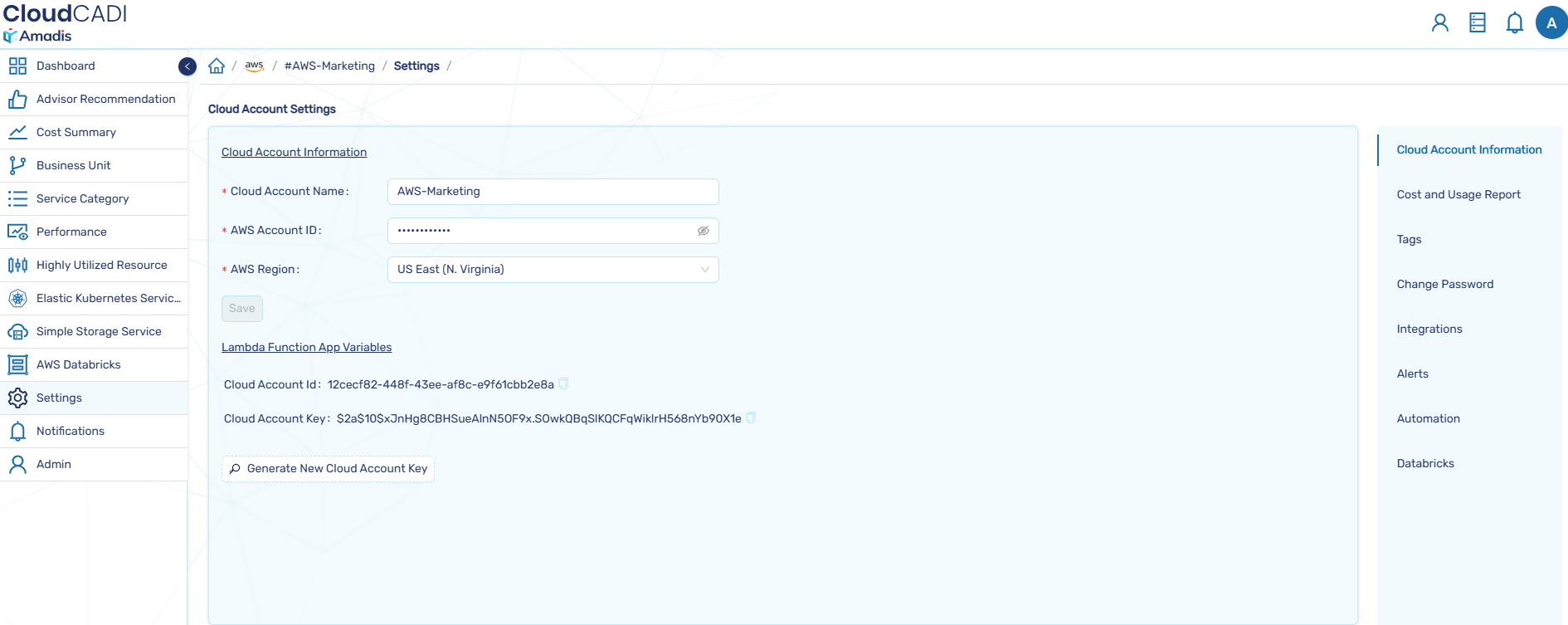Open Dashboard from the sidebar

click(94, 66)
